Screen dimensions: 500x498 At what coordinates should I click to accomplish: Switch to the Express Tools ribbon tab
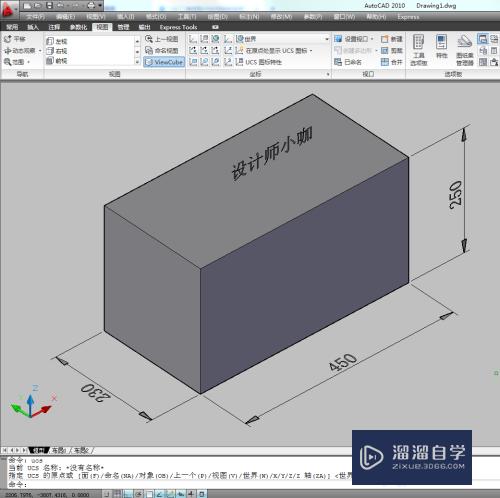pos(178,27)
